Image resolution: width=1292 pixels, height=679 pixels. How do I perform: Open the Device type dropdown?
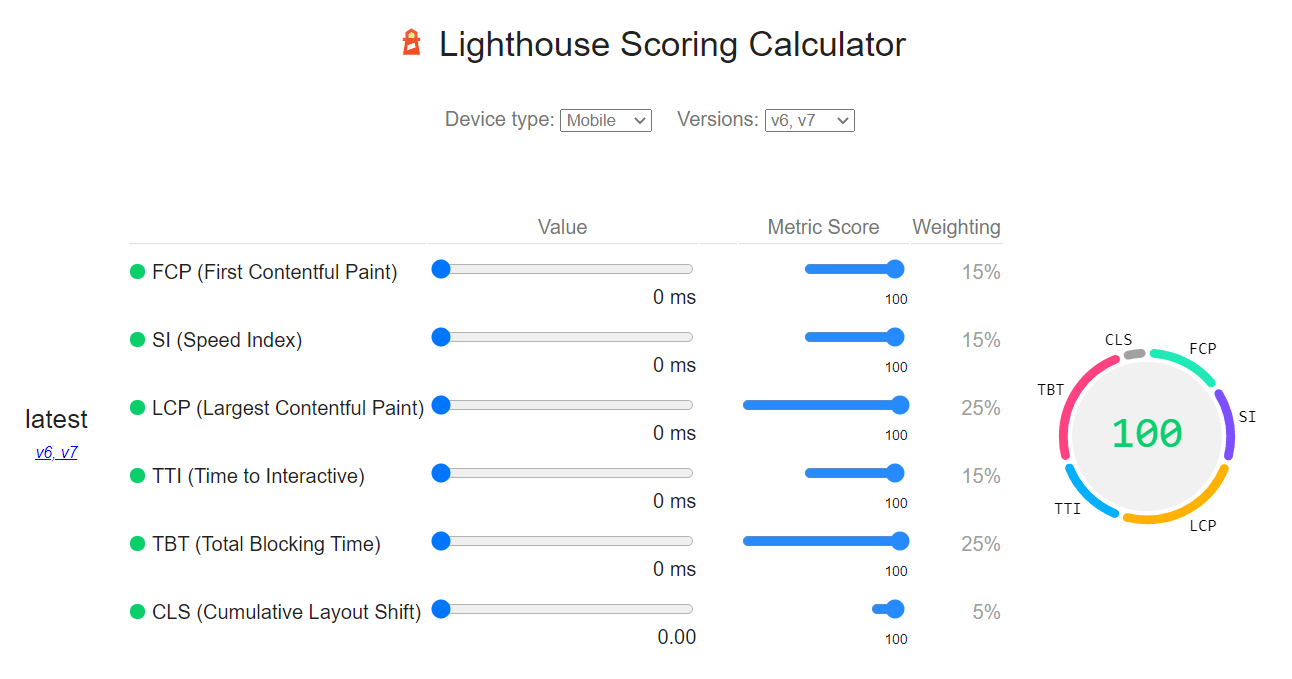605,120
